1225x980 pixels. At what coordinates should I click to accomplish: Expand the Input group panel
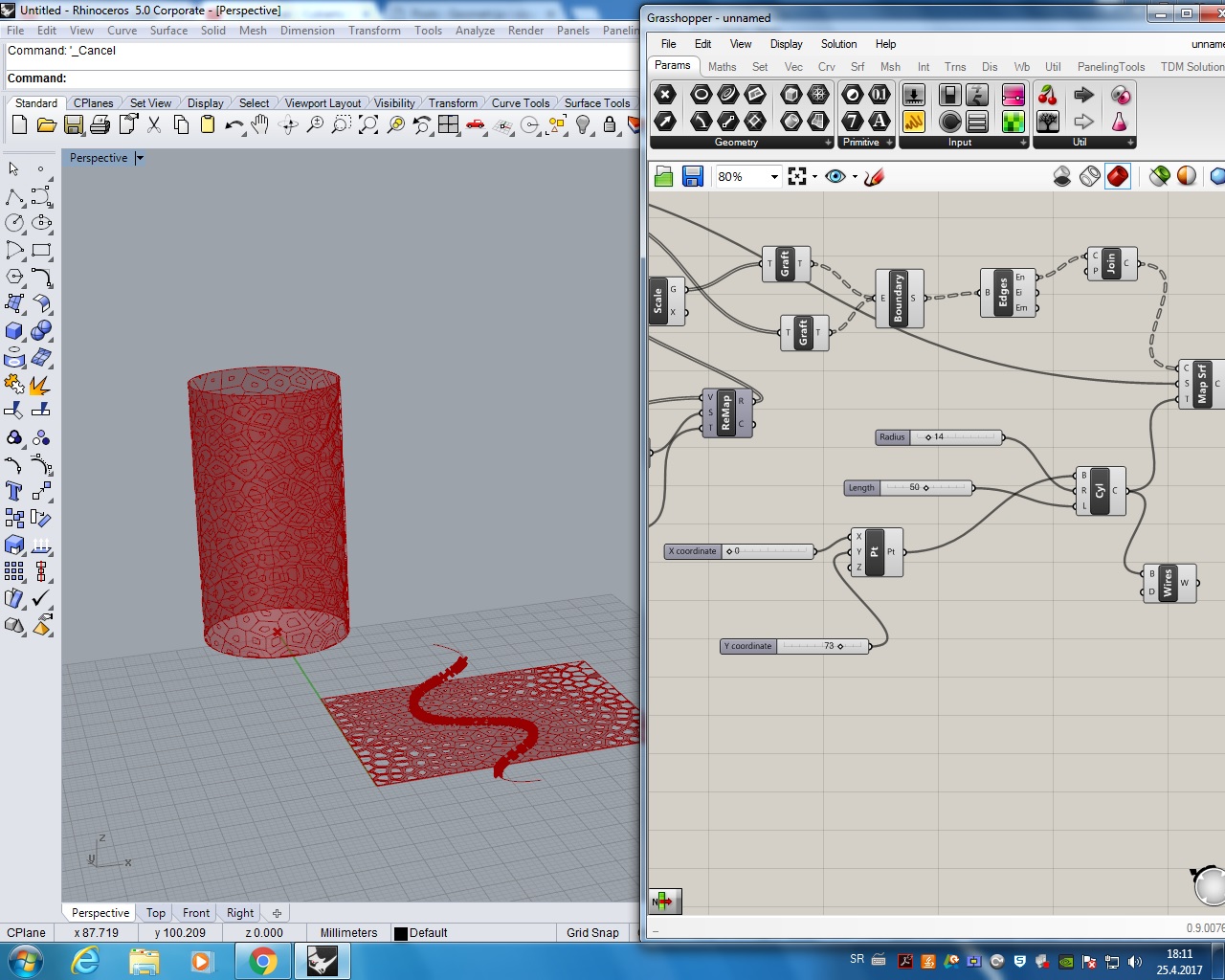pos(1023,143)
